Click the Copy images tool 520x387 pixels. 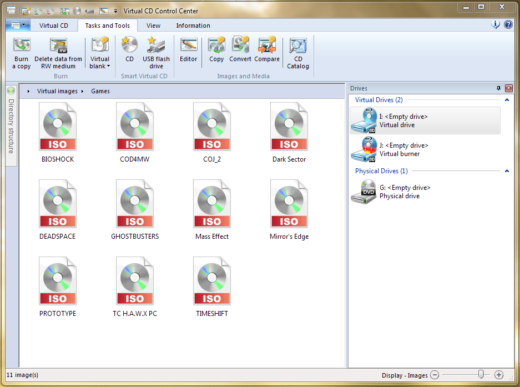coord(216,50)
